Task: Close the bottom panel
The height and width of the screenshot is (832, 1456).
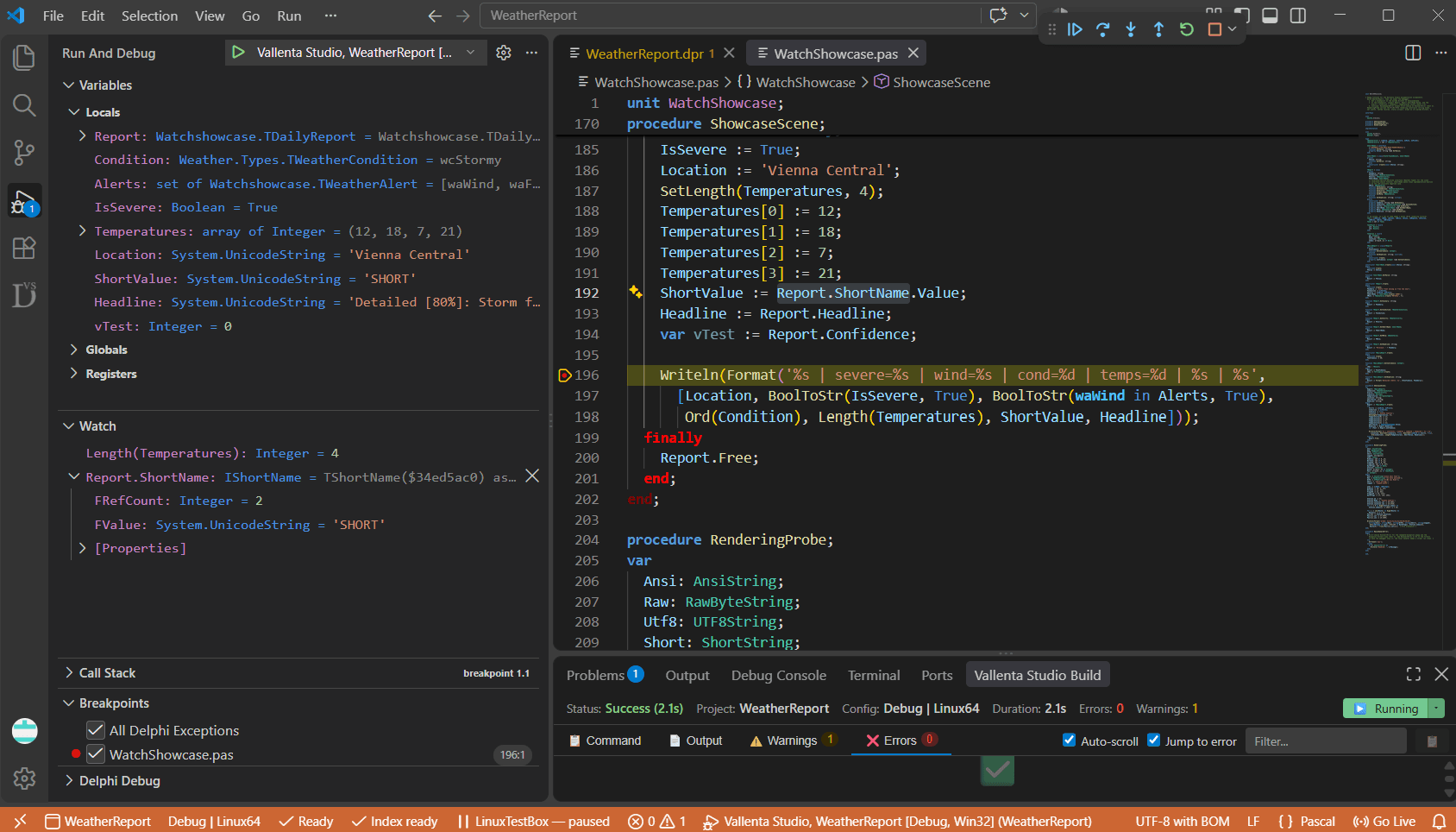Action: [x=1441, y=674]
